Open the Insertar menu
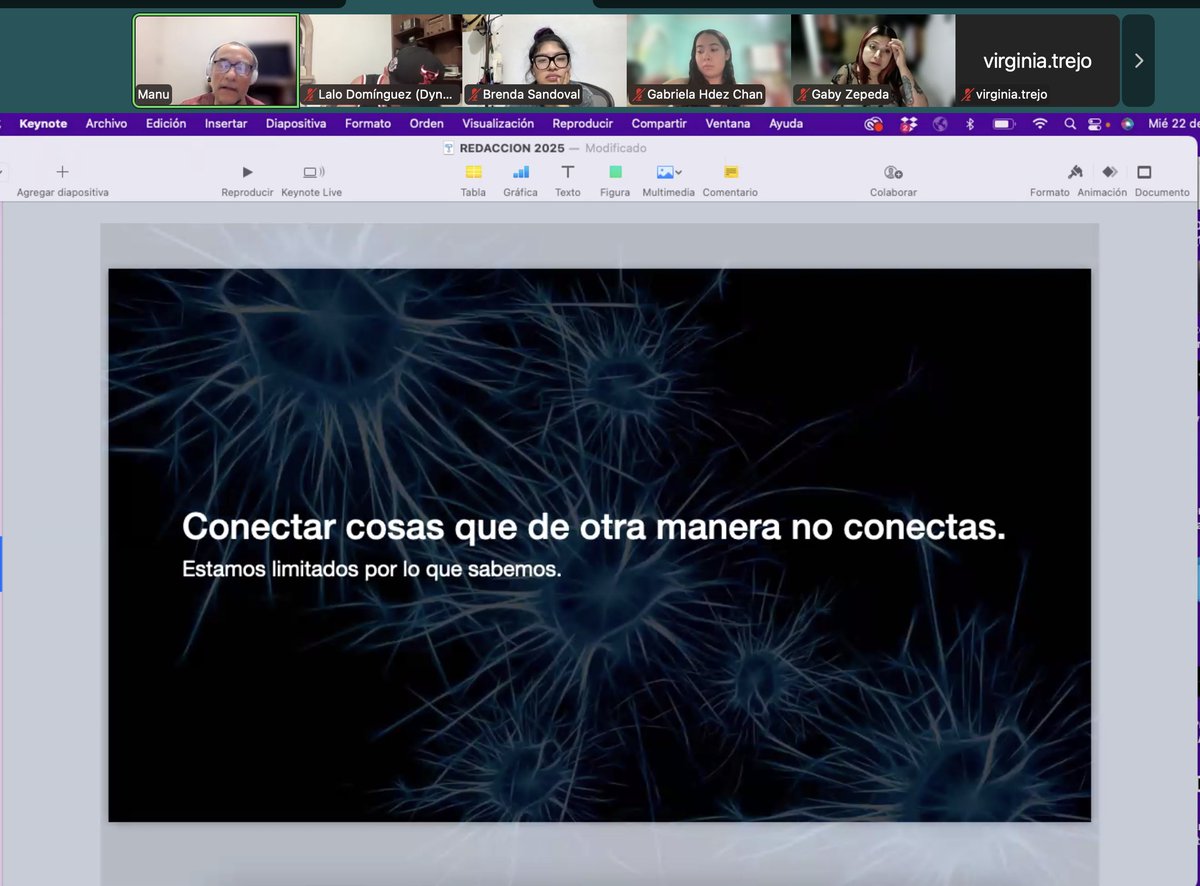 [x=226, y=124]
